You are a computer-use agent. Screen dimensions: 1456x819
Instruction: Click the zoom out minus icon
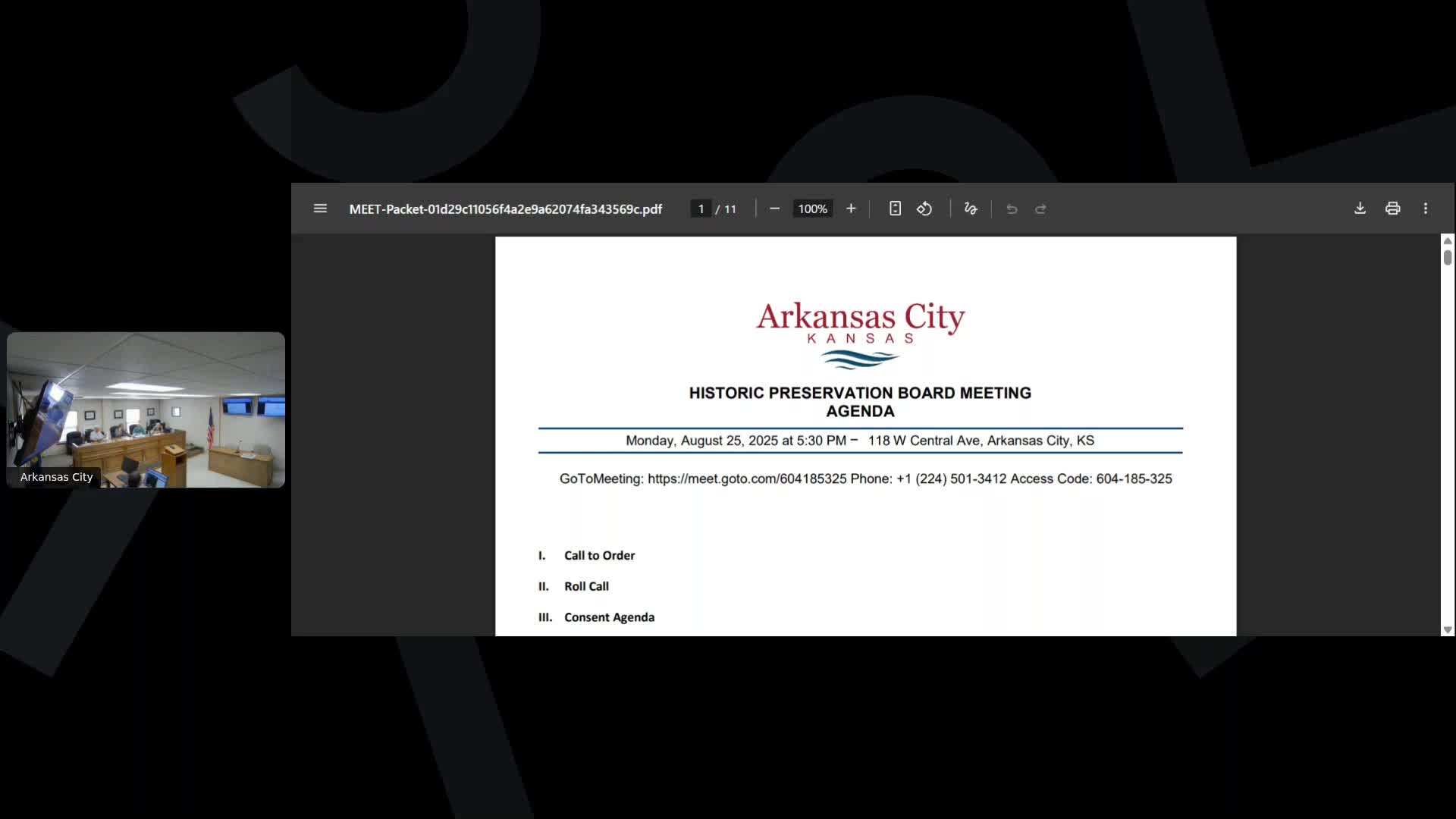pos(774,209)
